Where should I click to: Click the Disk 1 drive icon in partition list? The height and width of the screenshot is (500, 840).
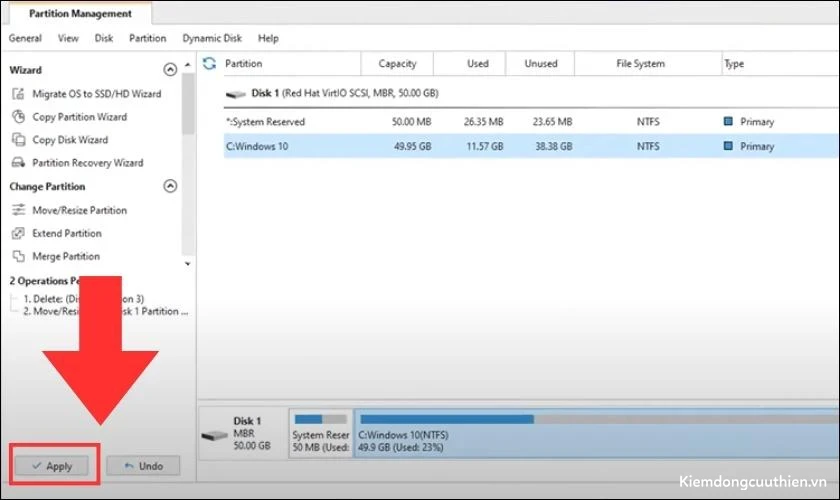tap(235, 94)
